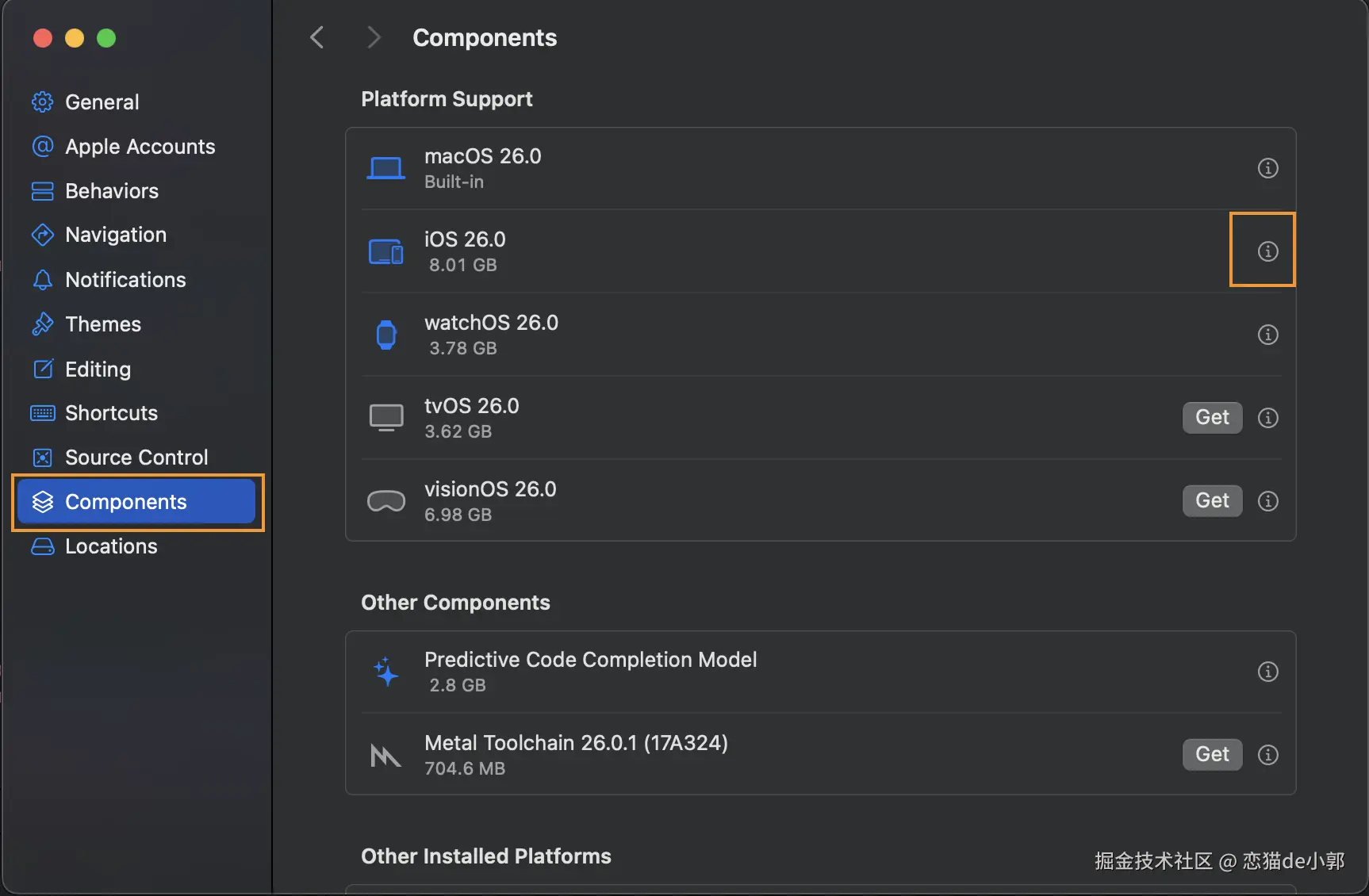Viewport: 1369px width, 896px height.
Task: Open Metal Toolchain info icon
Action: 1267,755
